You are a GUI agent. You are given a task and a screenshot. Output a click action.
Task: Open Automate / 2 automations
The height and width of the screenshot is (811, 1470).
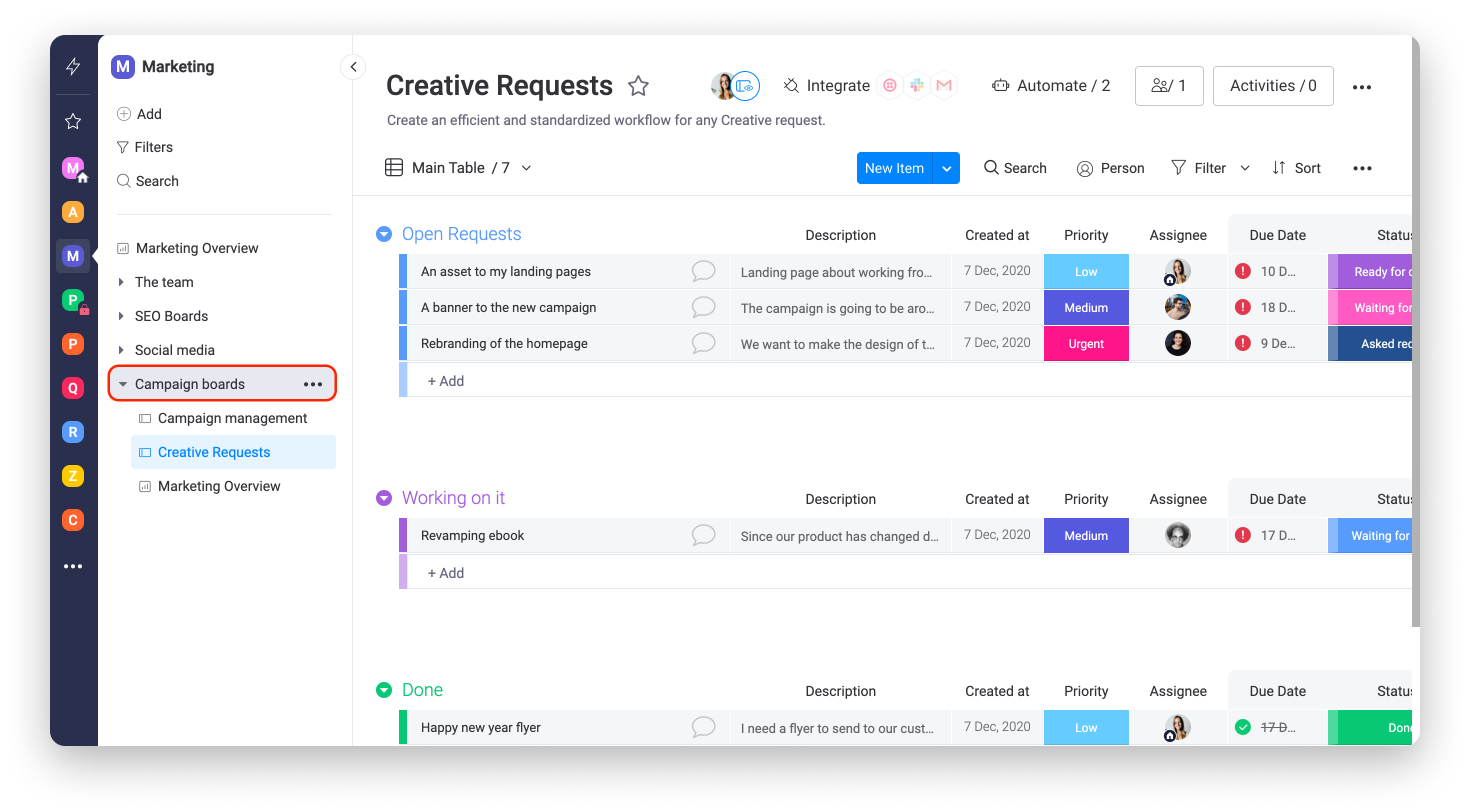(x=1050, y=86)
